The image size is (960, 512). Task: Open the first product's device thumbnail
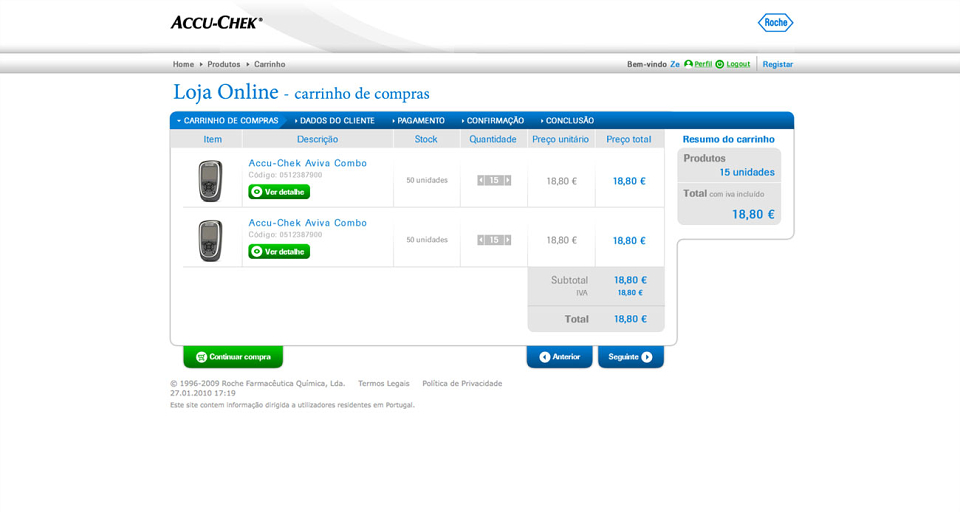(210, 181)
